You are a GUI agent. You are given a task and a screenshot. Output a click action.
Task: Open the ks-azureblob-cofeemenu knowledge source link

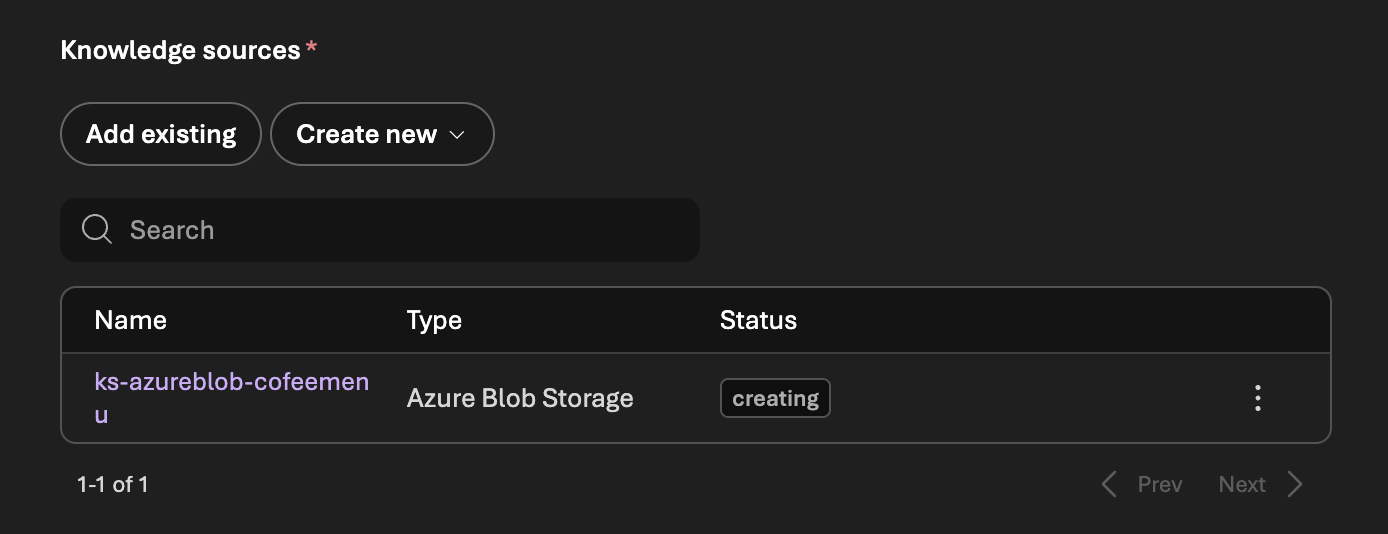[x=231, y=382]
